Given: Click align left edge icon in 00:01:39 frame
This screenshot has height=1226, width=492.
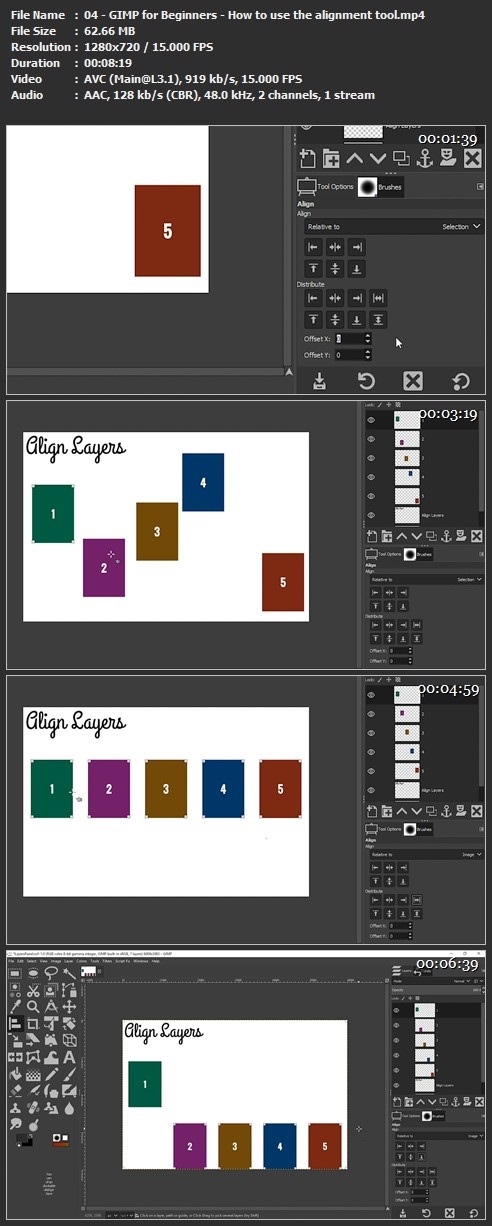Looking at the screenshot, I should [313, 247].
